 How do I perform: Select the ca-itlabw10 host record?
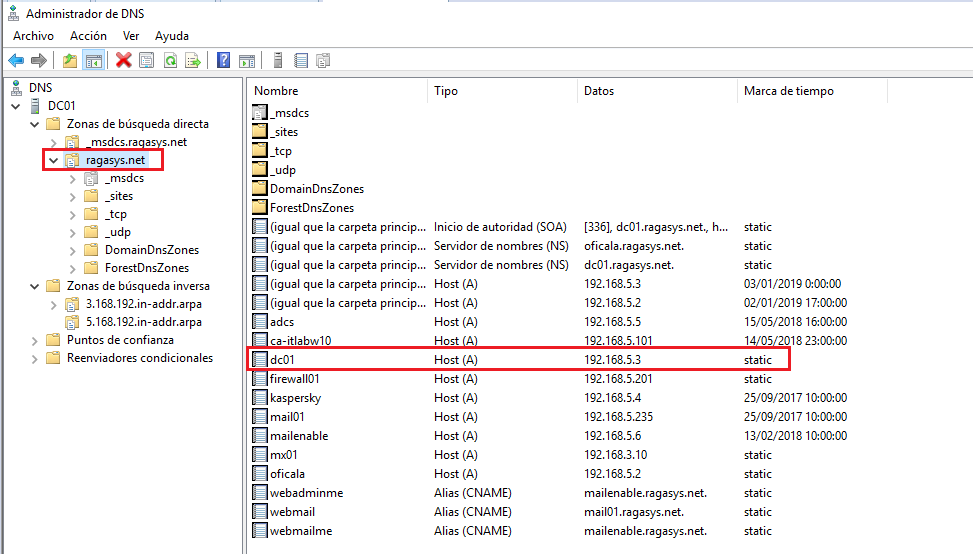300,341
